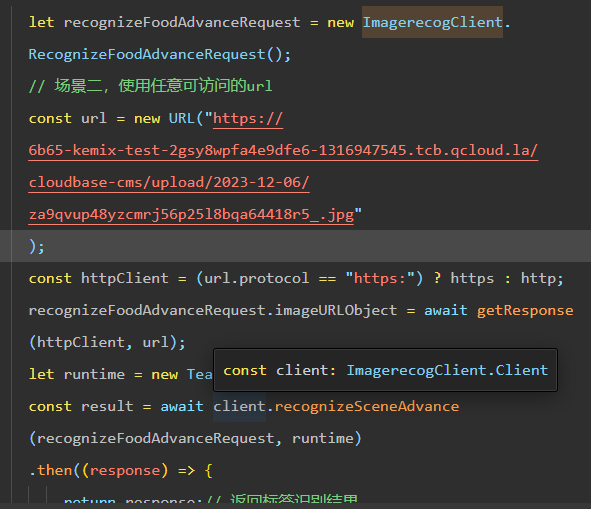
Task: Click the 'const result' variable name
Action: pos(107,406)
